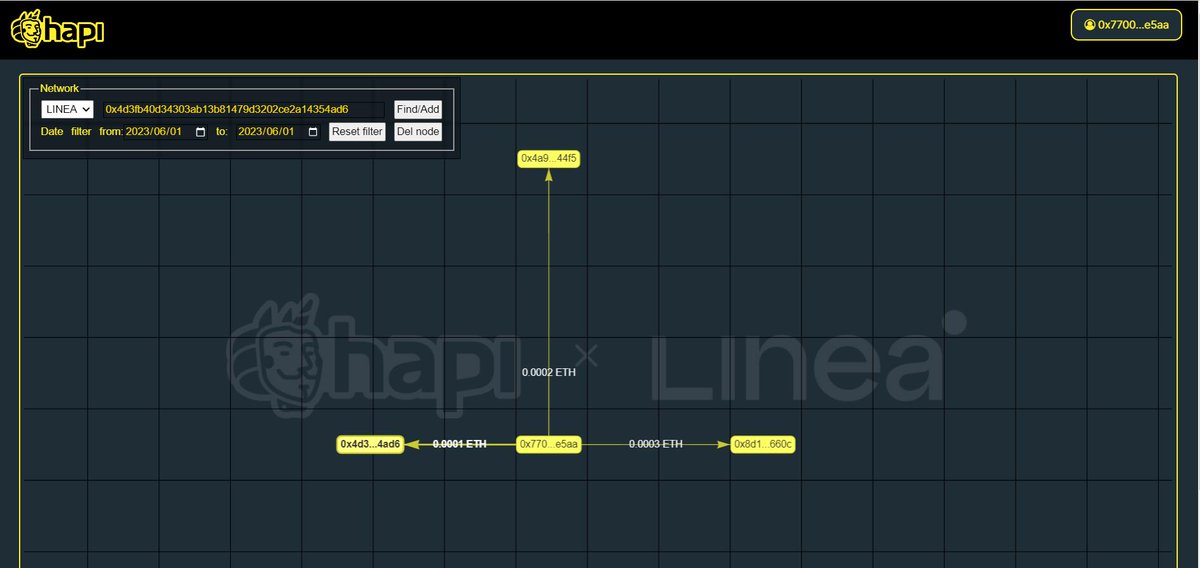This screenshot has width=1200, height=568.
Task: Select the central 0x770...e5aa node
Action: click(x=549, y=444)
